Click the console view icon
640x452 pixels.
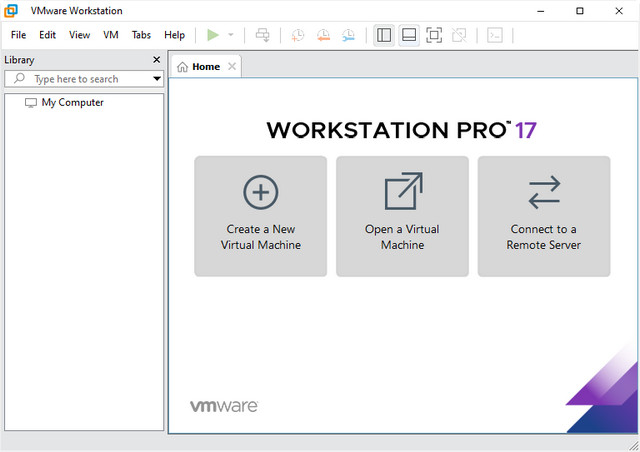click(495, 35)
